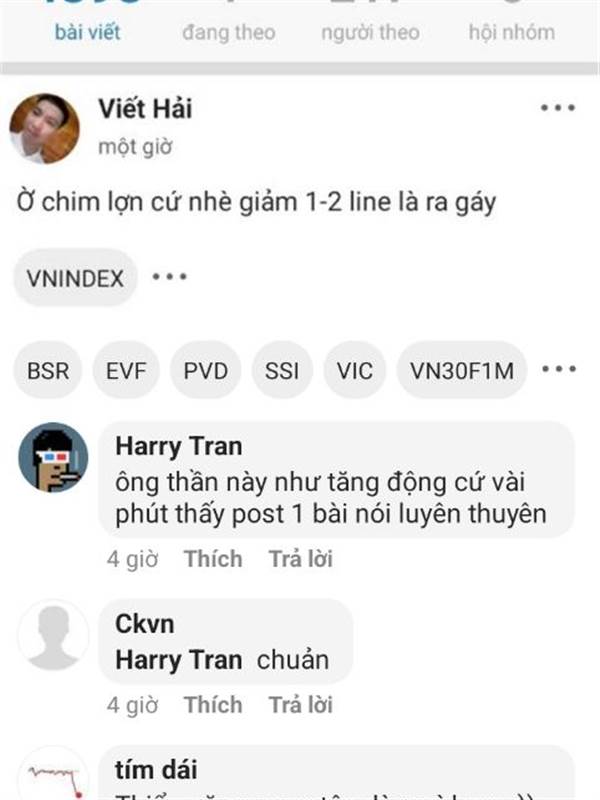Viewport: 600px width, 800px height.
Task: Open the EVF ticker chip
Action: (126, 370)
